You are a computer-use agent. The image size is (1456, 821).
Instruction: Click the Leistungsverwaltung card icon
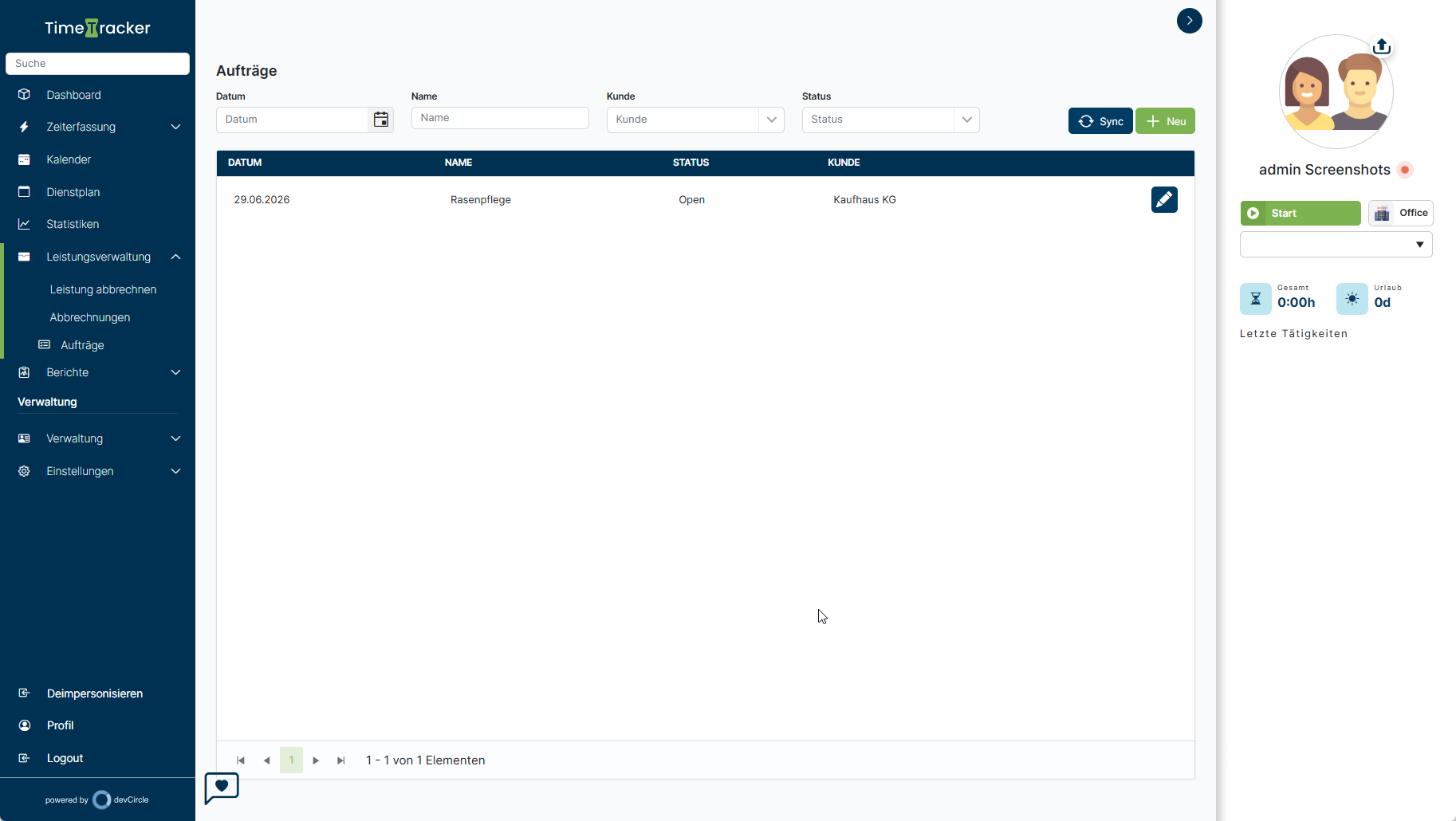pos(24,257)
